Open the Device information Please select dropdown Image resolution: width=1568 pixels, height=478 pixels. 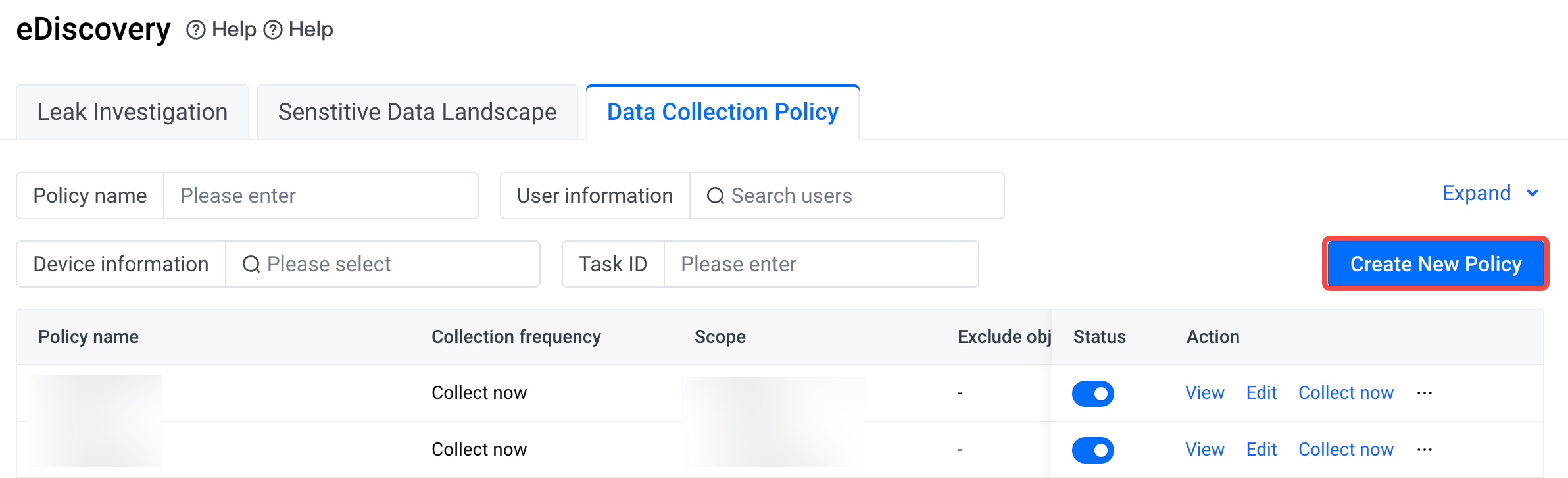click(x=383, y=264)
